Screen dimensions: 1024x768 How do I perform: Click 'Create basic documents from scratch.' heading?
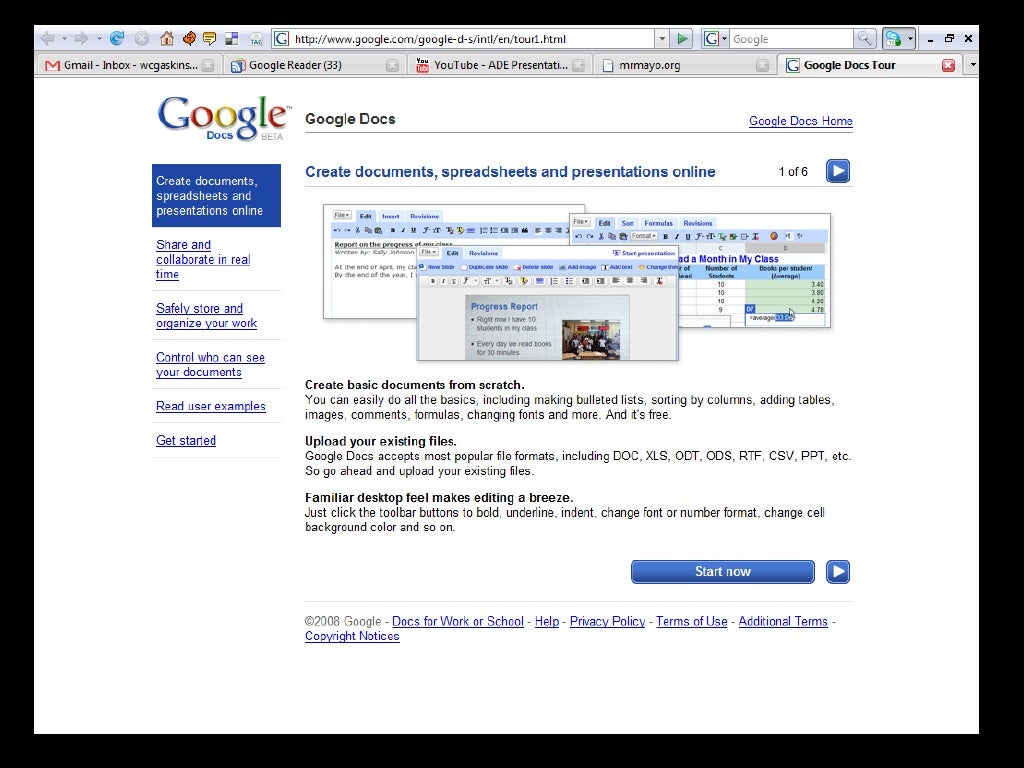click(415, 385)
